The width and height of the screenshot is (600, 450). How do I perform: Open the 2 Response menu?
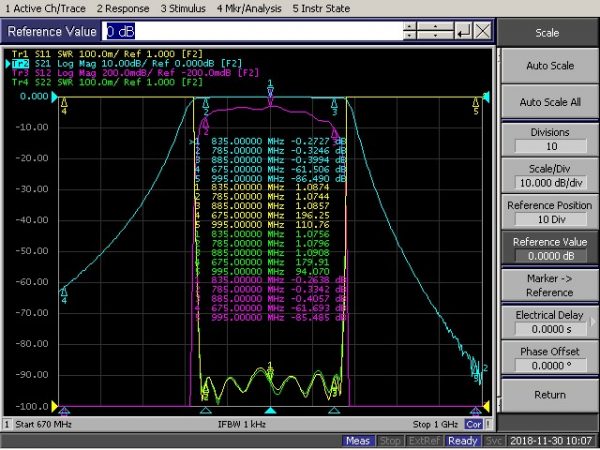tap(123, 8)
